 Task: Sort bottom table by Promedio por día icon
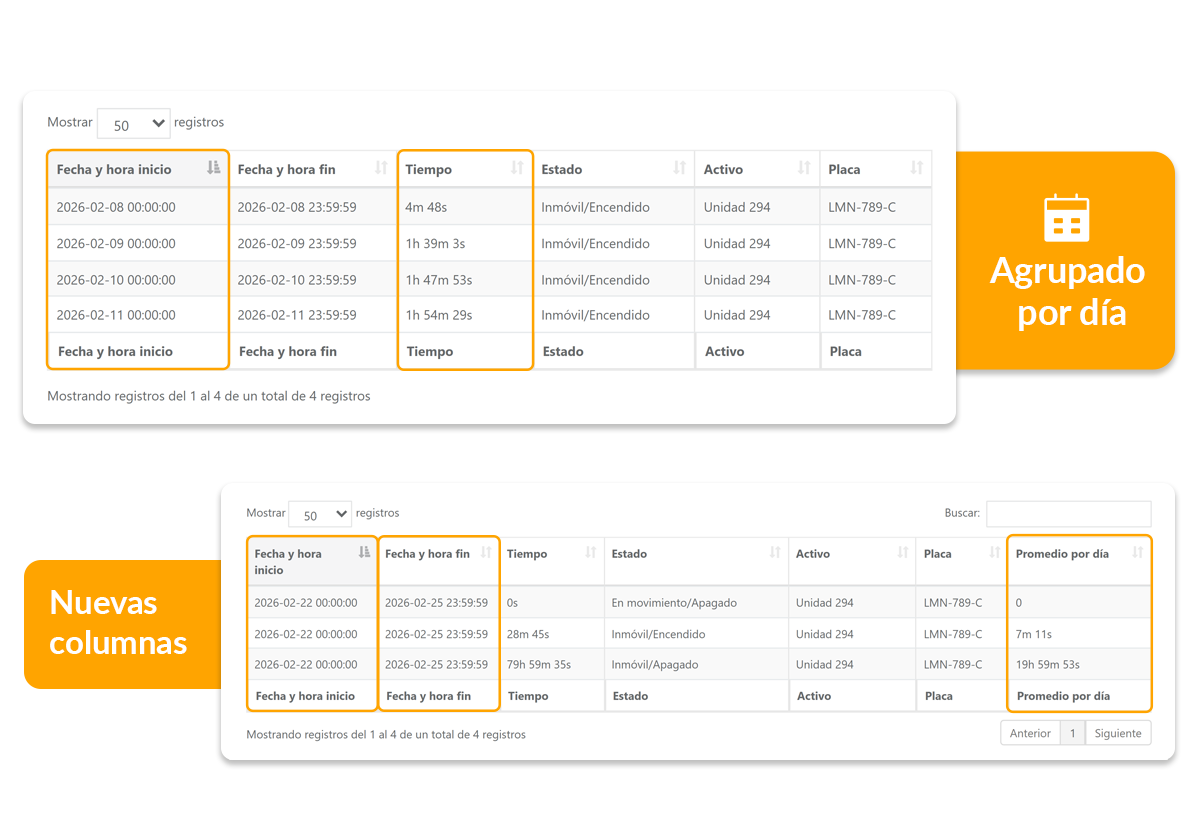point(1137,553)
